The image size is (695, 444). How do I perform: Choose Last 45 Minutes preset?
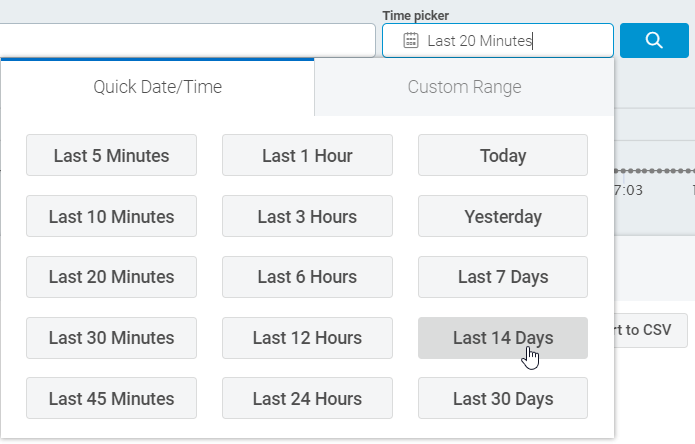tap(111, 399)
